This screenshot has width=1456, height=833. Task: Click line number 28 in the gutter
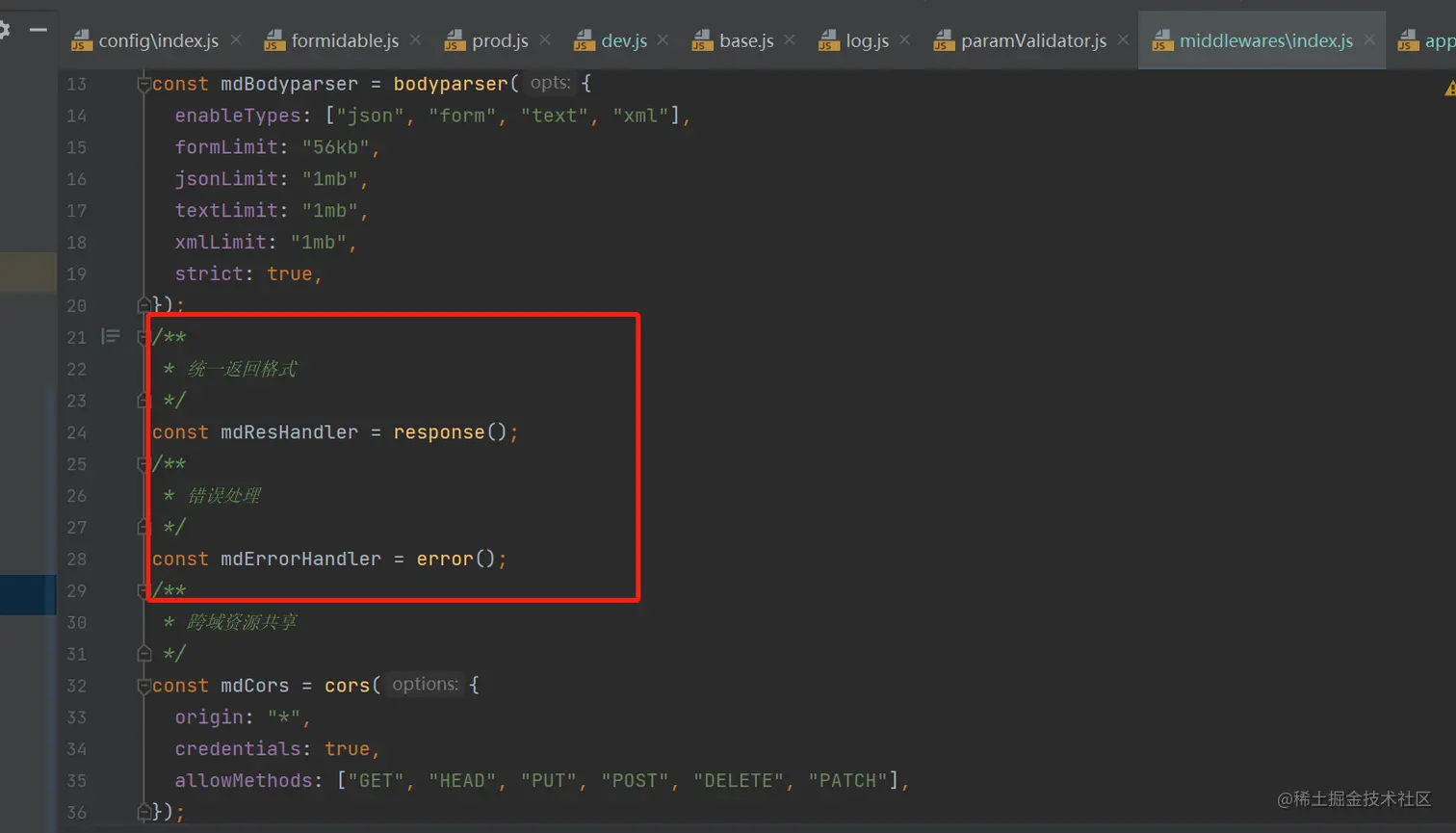click(x=77, y=560)
